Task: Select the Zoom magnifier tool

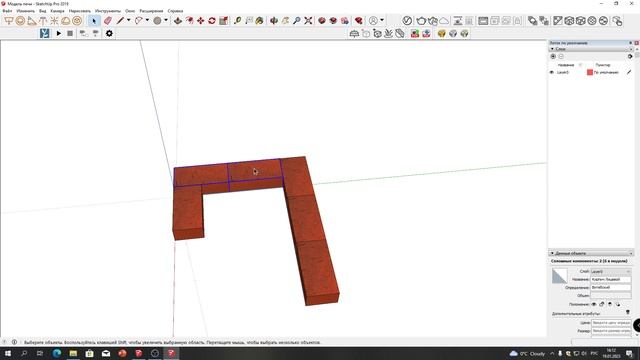Action: (x=297, y=20)
